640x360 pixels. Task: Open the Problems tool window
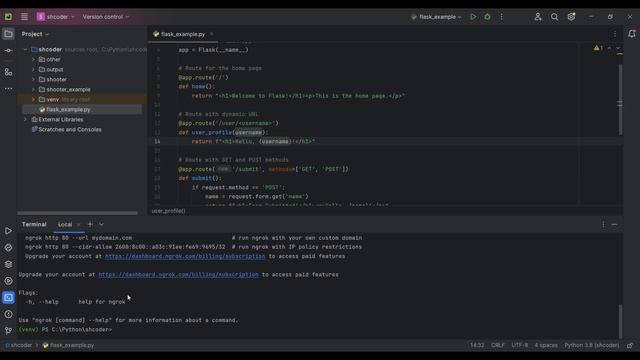coord(8,314)
